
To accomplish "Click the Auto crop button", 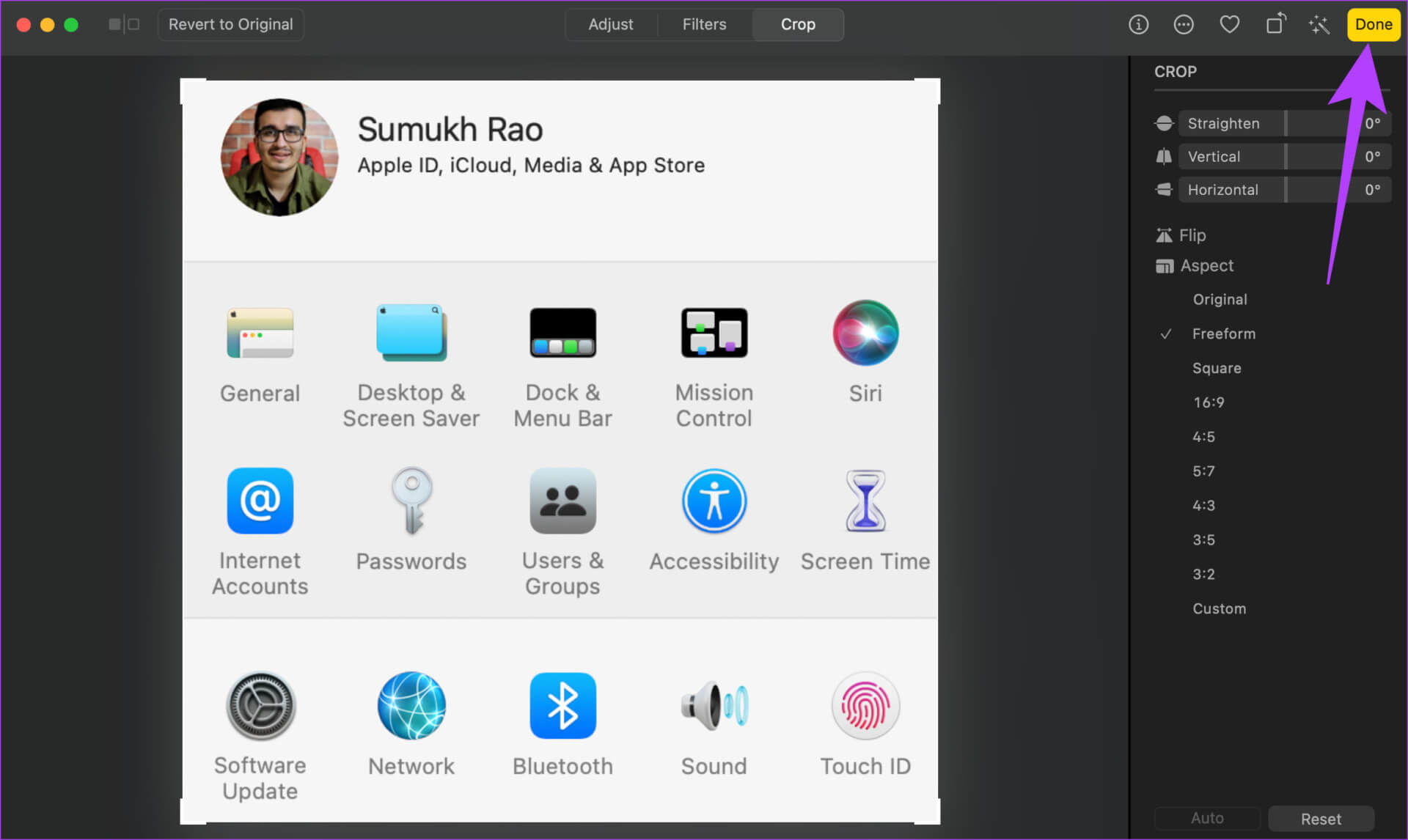I will (1207, 818).
